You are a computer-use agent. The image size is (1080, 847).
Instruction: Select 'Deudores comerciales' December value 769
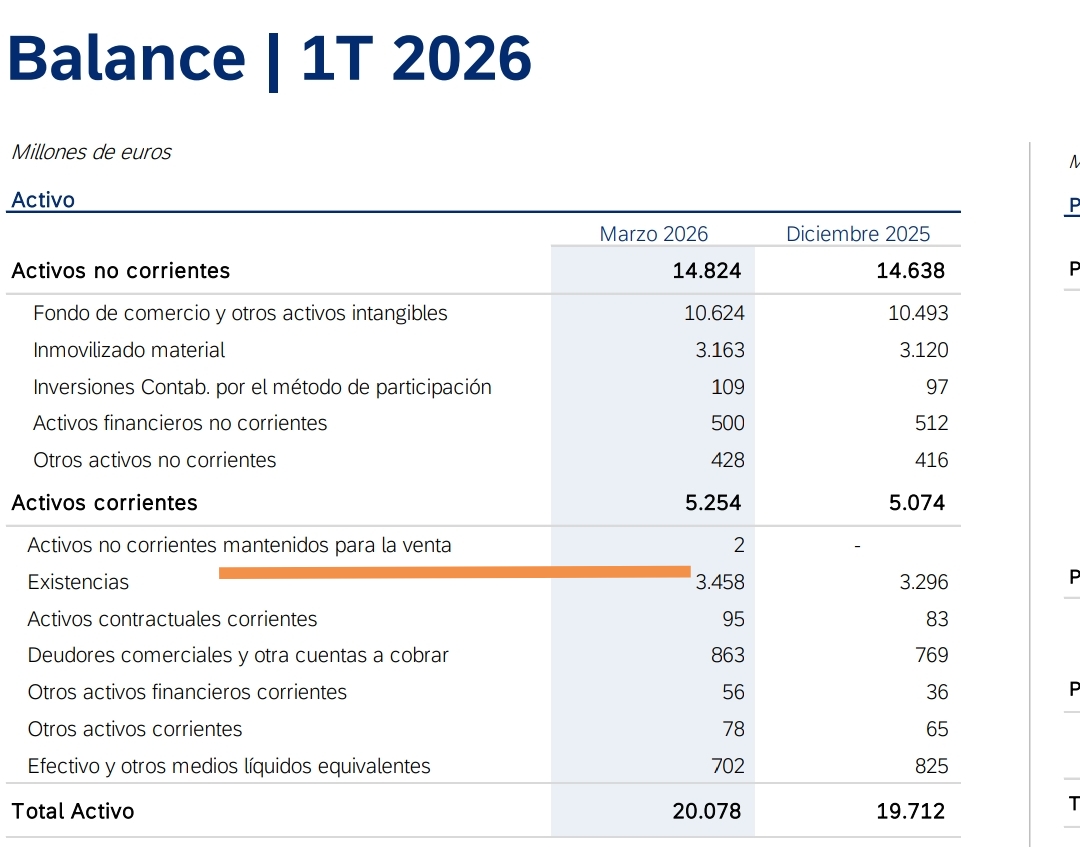(x=931, y=655)
